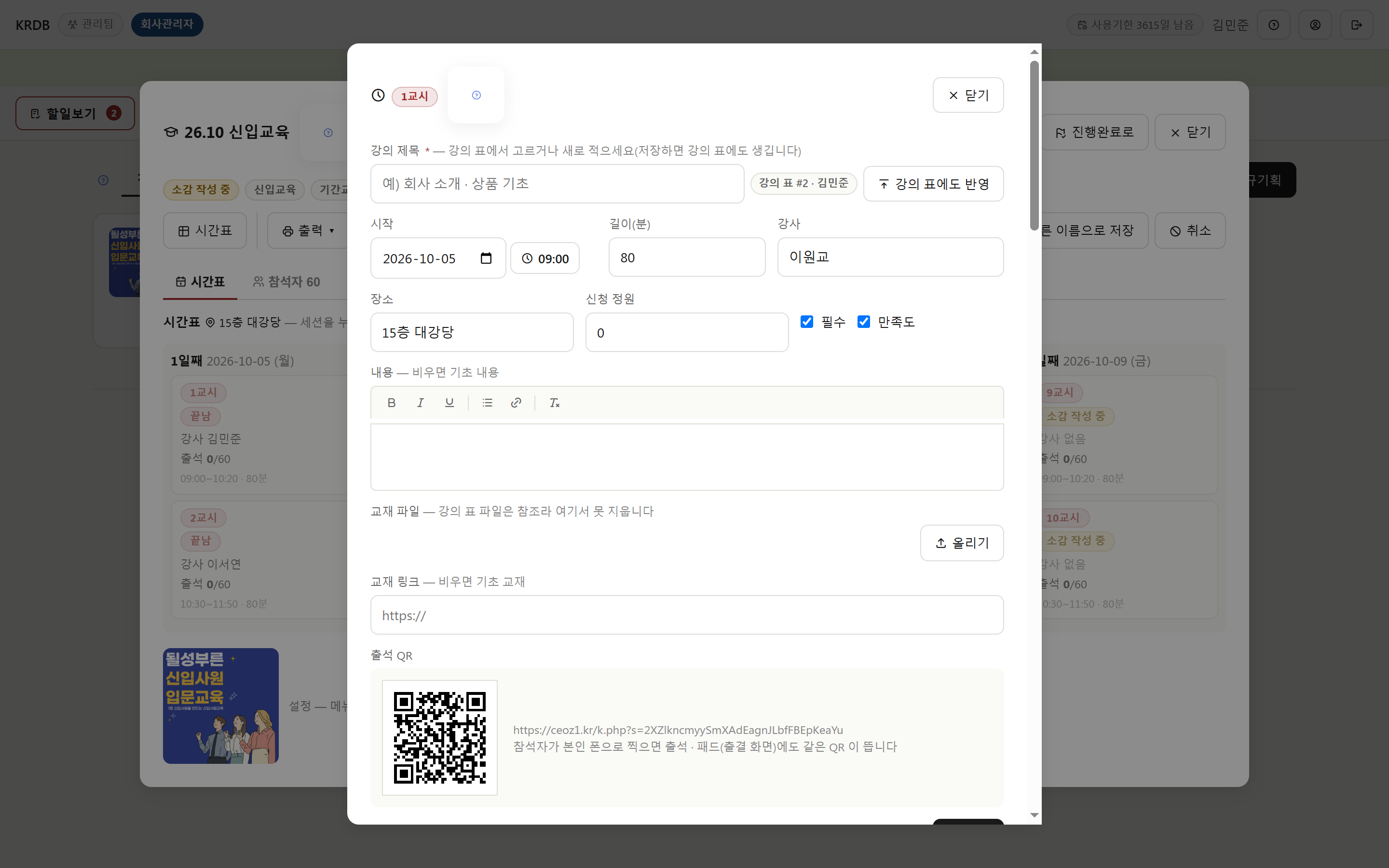Click the Italic formatting icon
Viewport: 1389px width, 868px height.
(420, 403)
